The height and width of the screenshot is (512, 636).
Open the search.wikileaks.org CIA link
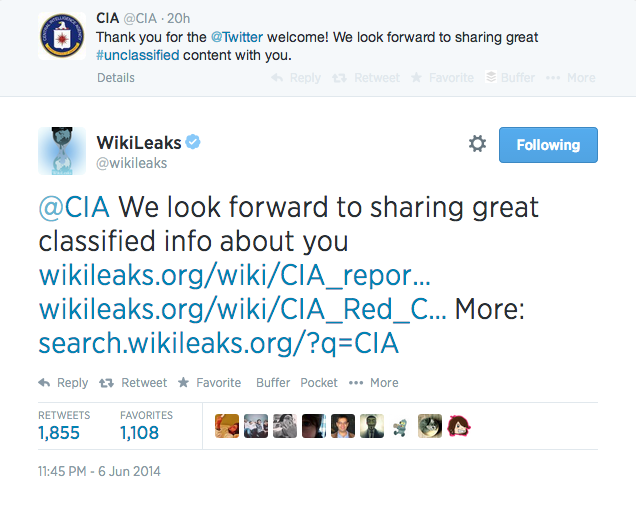(219, 343)
